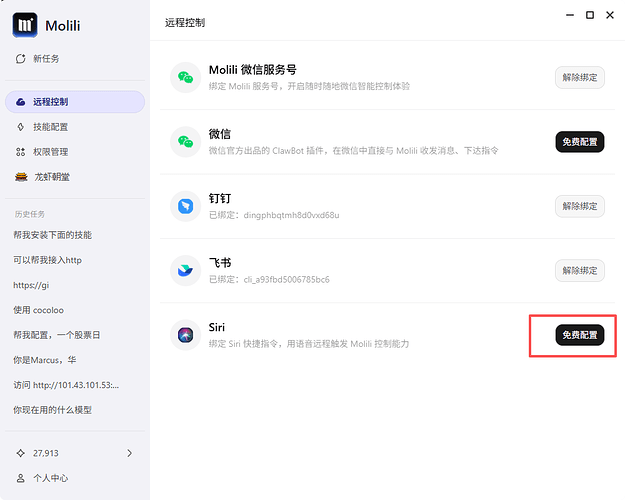
Task: Click the 飞书 title text
Action: 220,263
